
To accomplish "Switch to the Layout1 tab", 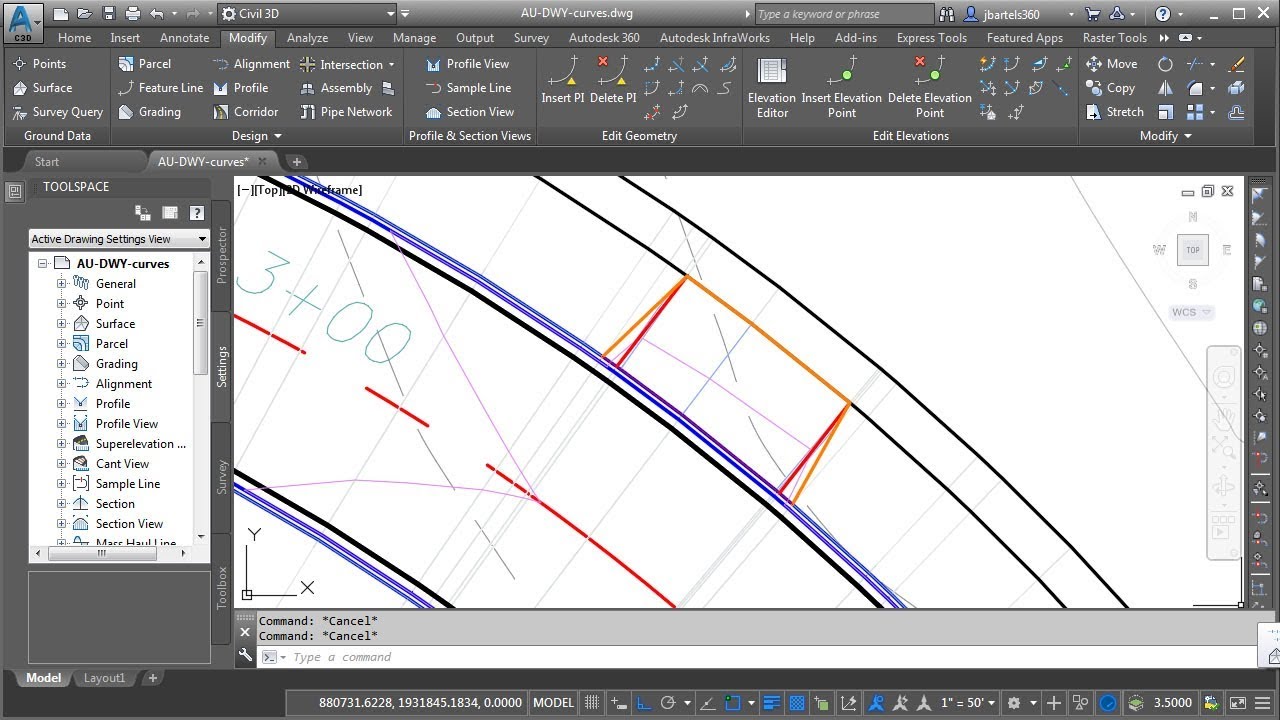I will (x=104, y=678).
